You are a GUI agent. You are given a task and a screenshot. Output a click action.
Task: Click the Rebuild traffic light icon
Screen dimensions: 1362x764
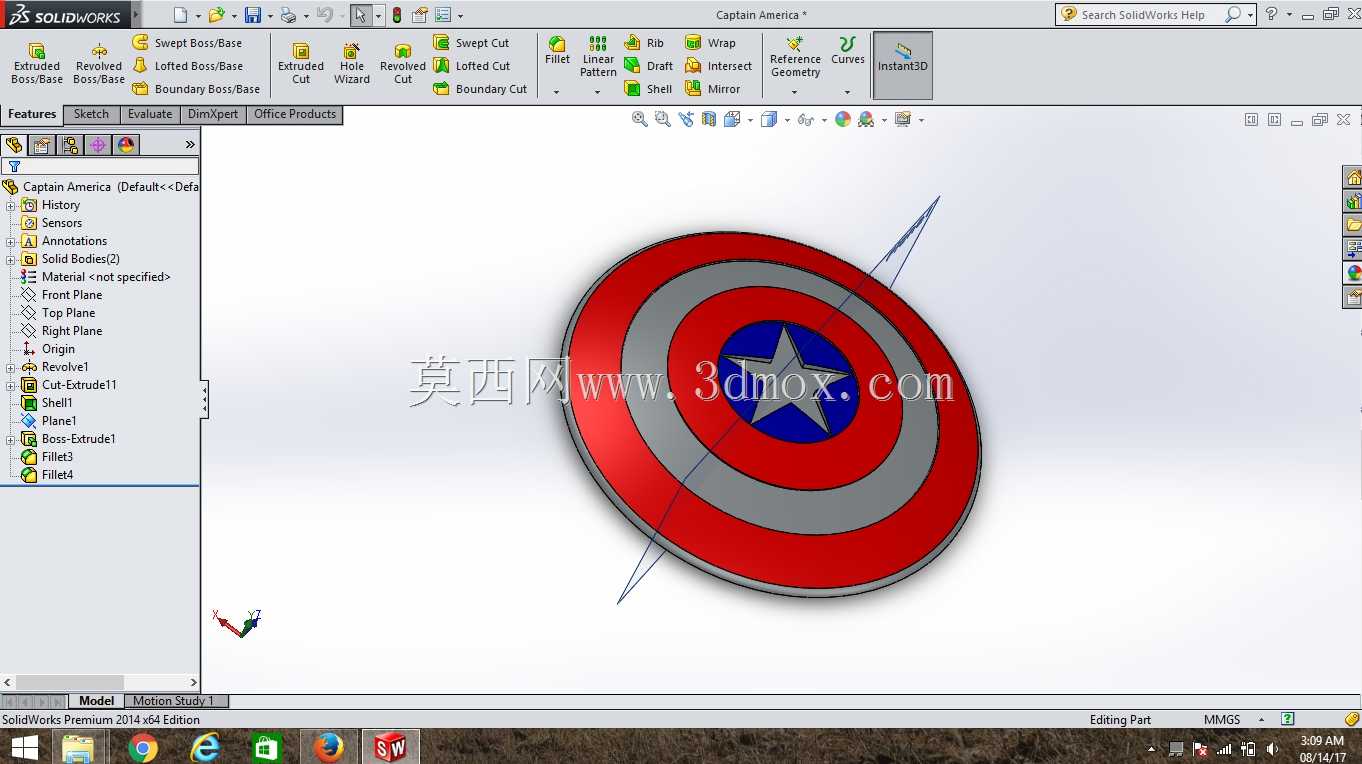pos(397,15)
